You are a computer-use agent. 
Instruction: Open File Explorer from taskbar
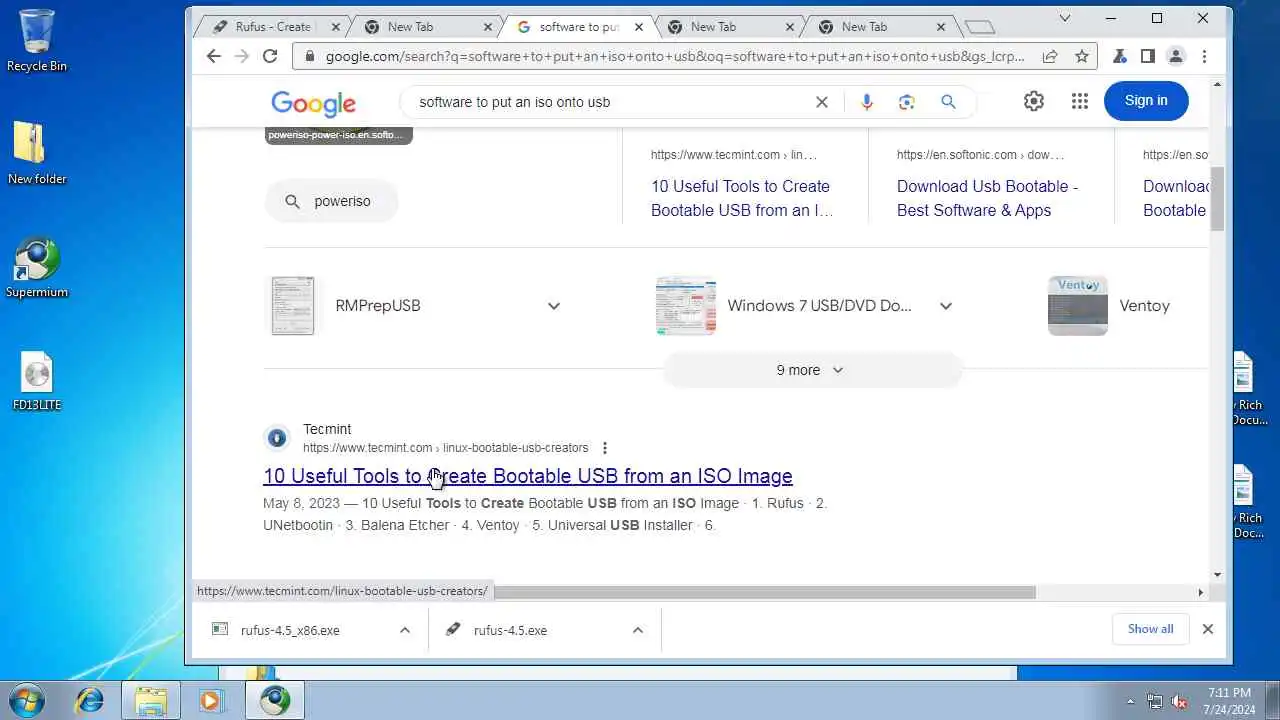(150, 700)
